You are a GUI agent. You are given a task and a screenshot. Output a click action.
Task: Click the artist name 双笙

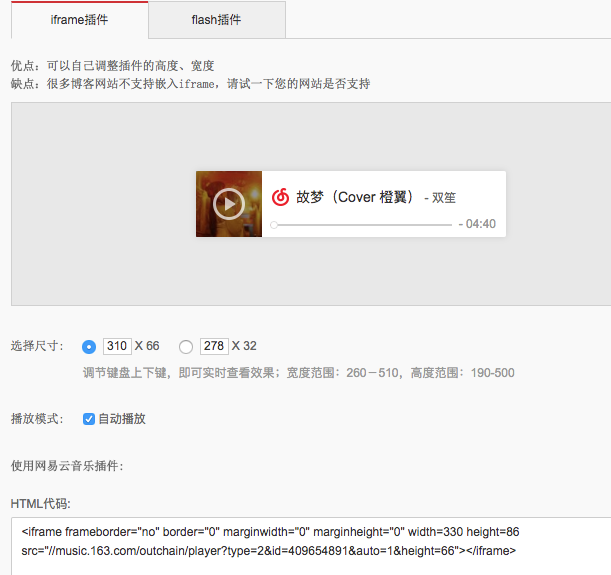pyautogui.click(x=444, y=198)
